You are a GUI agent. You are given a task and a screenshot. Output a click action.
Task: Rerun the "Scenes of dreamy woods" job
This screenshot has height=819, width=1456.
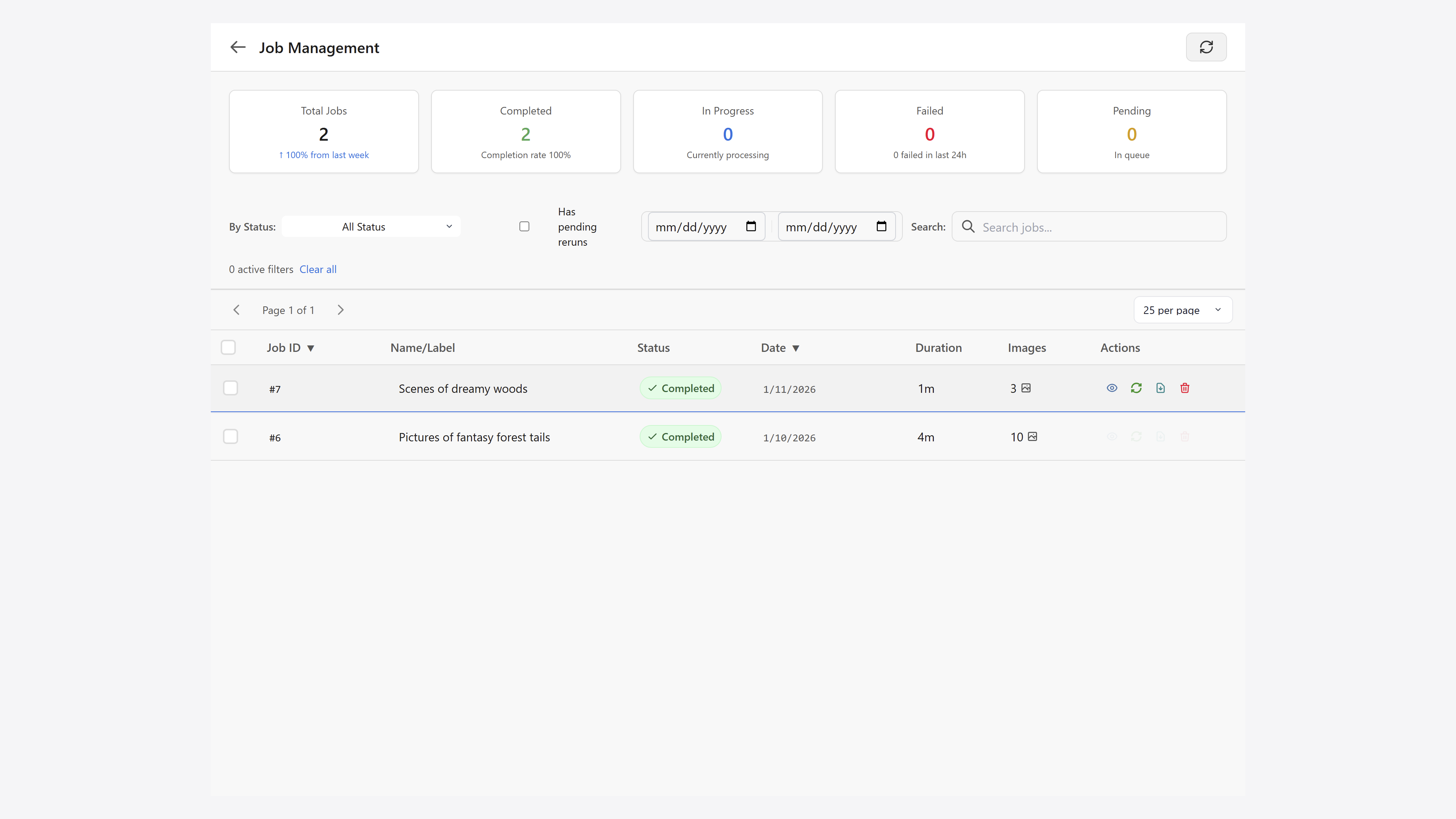point(1136,388)
